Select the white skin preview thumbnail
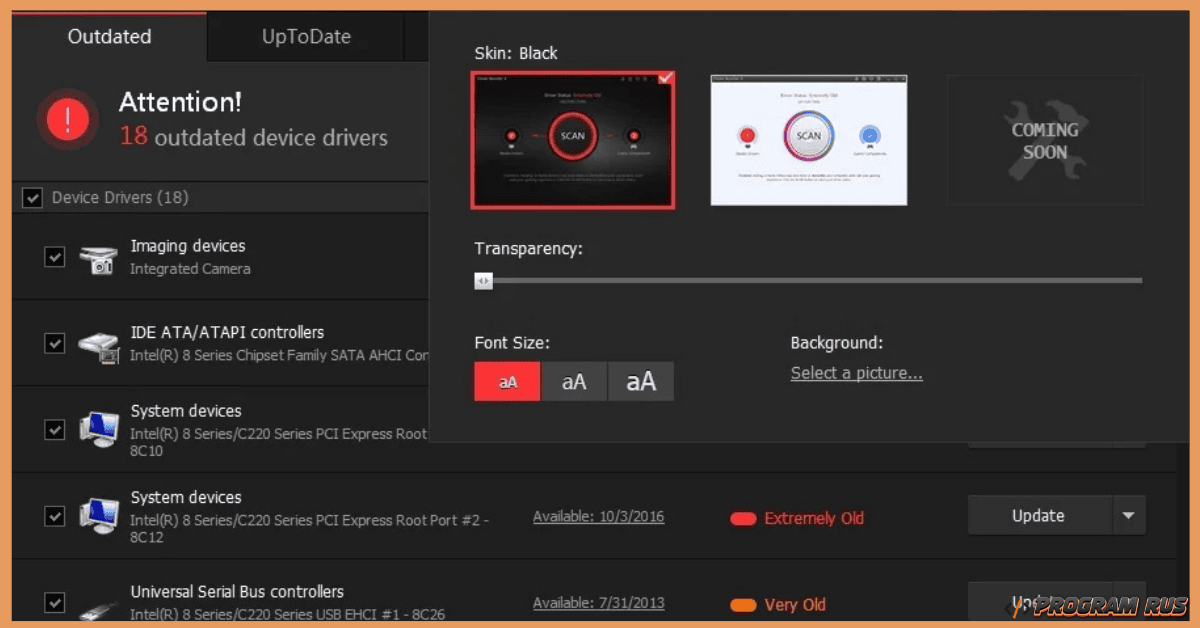The width and height of the screenshot is (1200, 628). coord(808,140)
